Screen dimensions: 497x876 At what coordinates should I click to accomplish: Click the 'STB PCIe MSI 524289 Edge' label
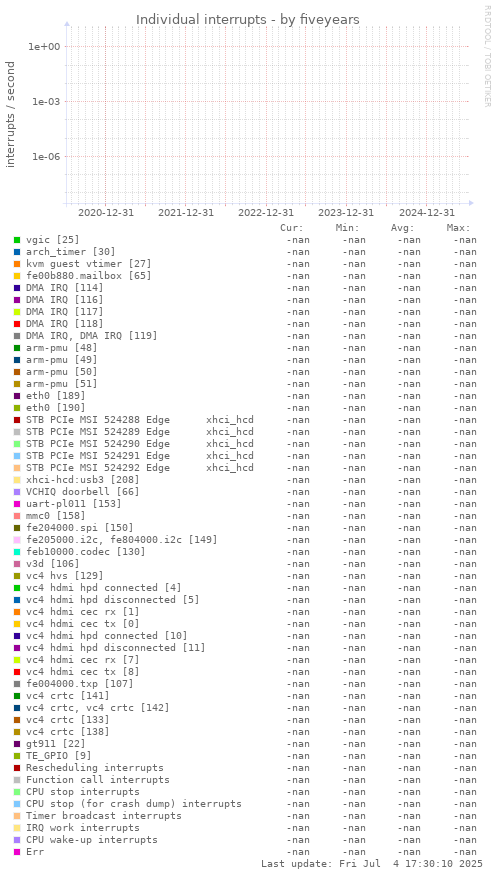(x=98, y=432)
